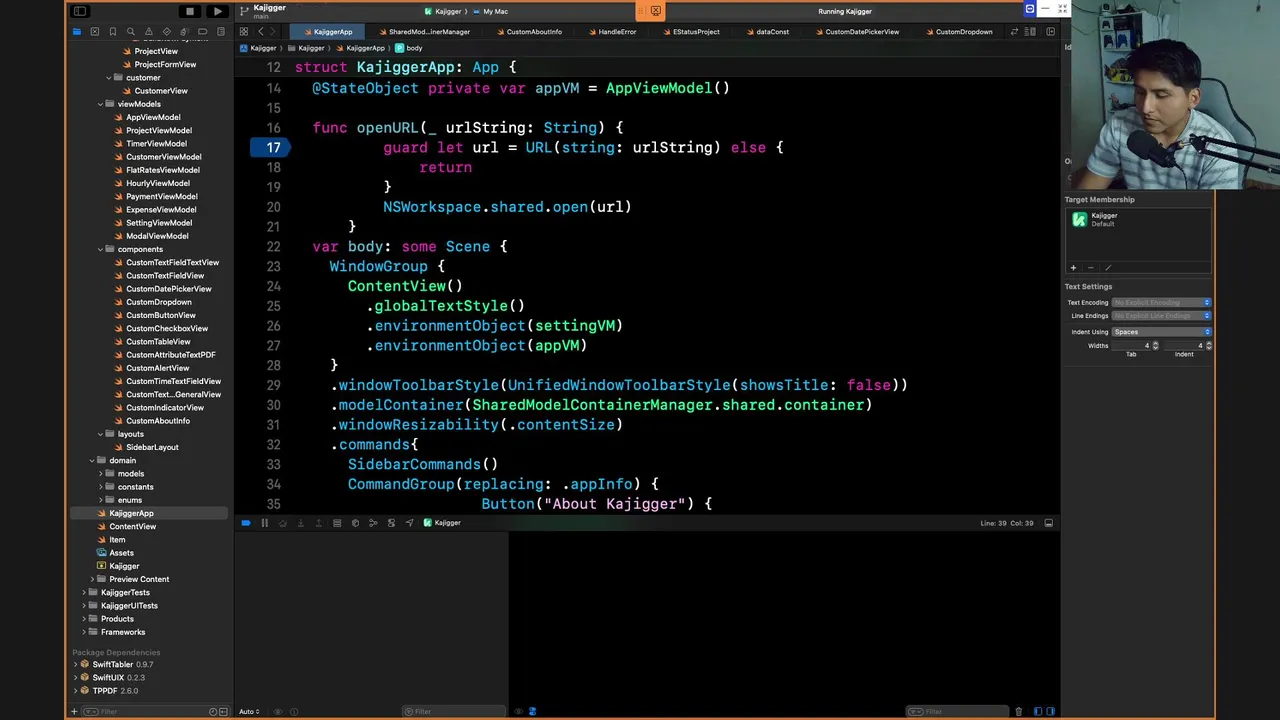Toggle the variables view pane button
This screenshot has height=720, width=1280.
tap(1037, 712)
